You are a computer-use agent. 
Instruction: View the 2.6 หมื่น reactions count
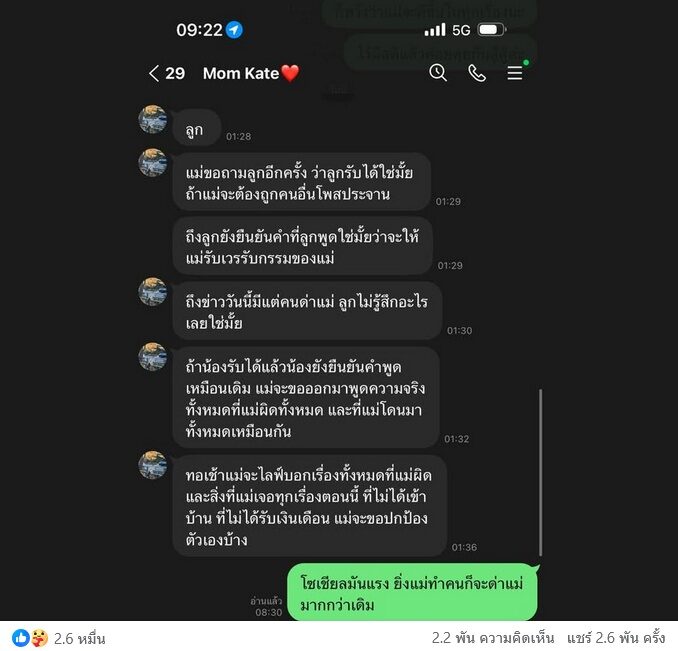point(80,638)
